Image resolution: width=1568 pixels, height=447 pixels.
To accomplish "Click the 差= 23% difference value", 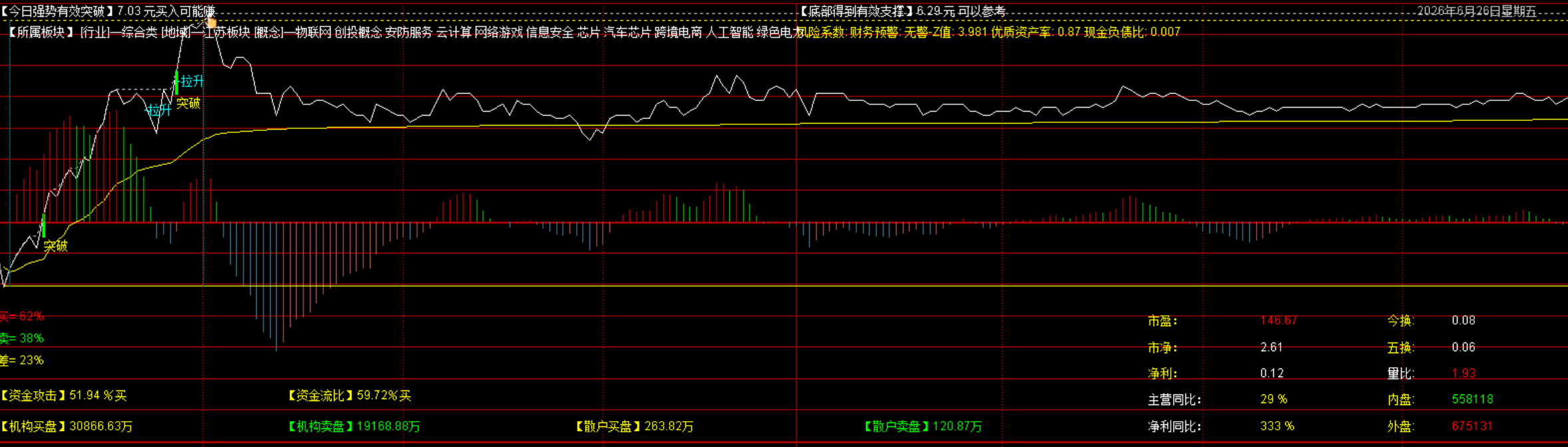I will pyautogui.click(x=21, y=360).
